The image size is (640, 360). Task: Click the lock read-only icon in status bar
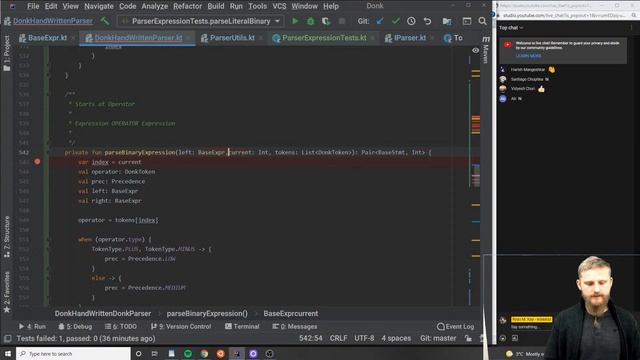click(468, 338)
